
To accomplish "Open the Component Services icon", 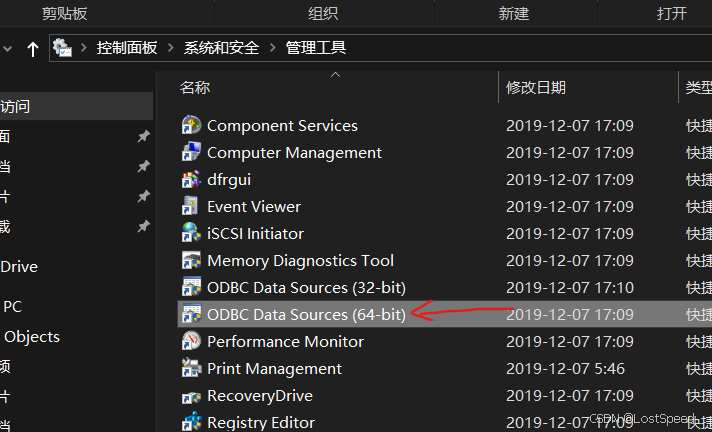I will pyautogui.click(x=191, y=126).
